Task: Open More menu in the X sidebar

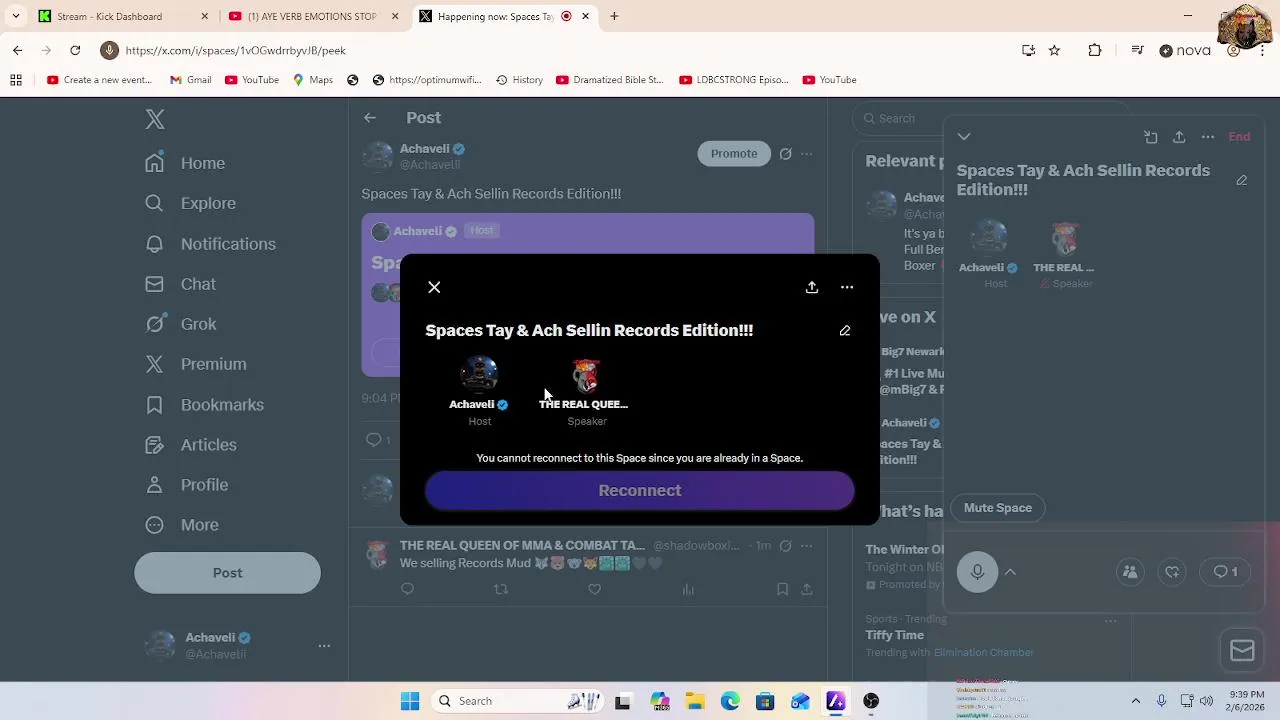Action: coord(181,525)
